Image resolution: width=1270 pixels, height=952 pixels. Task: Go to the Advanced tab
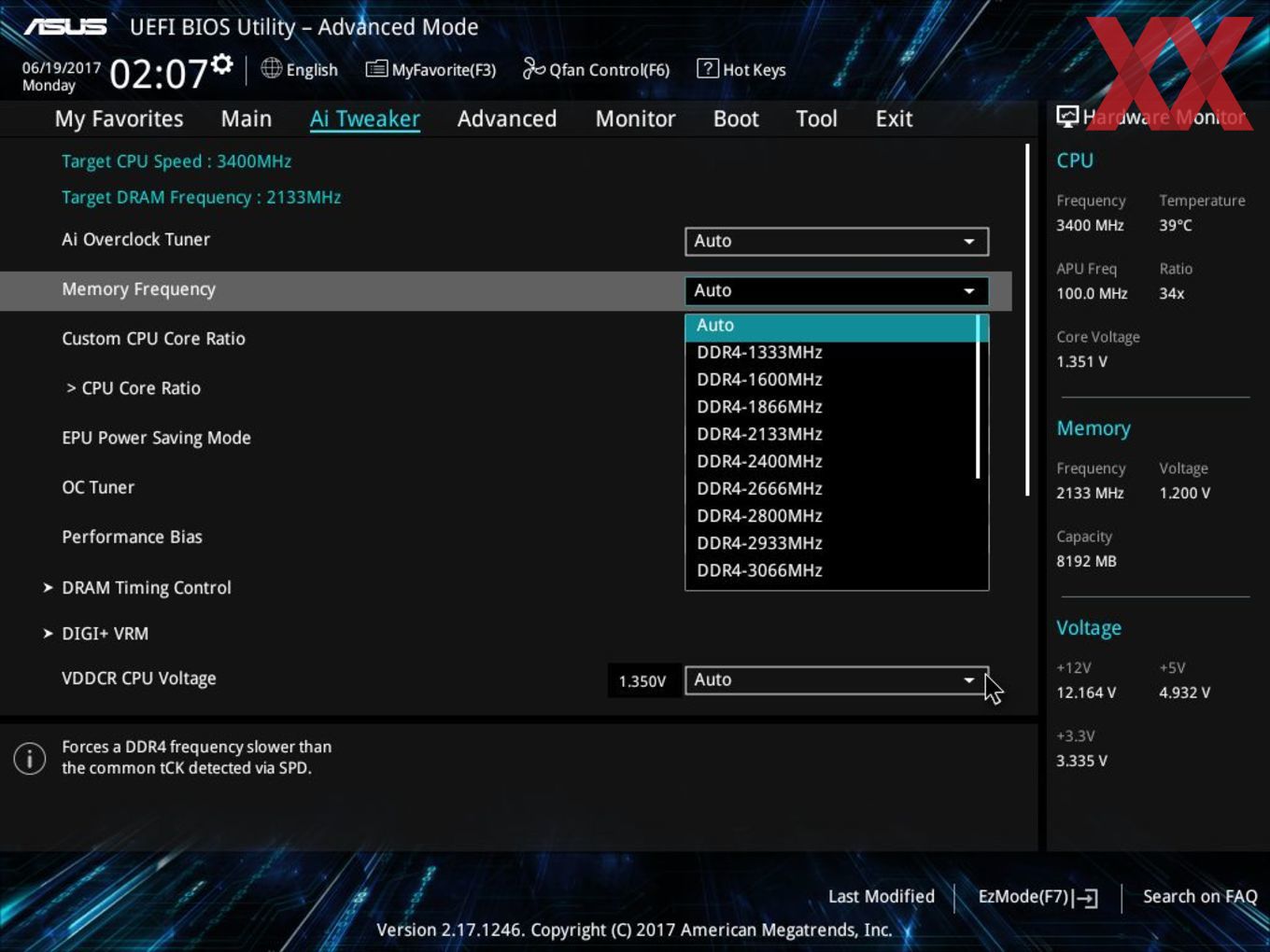pyautogui.click(x=507, y=119)
